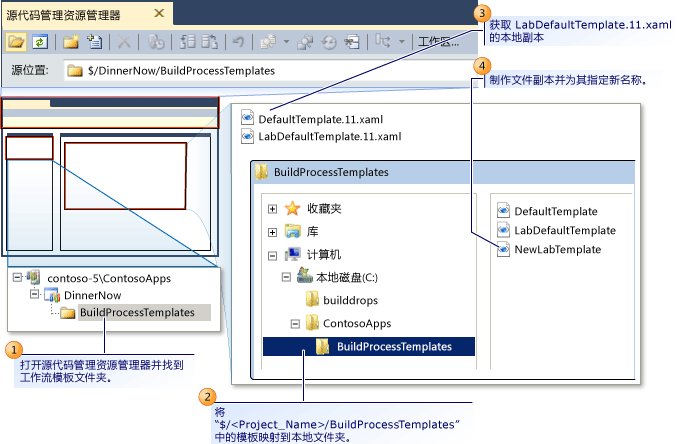The image size is (677, 444).
Task: Click the Check In toolbar icon
Action: pyautogui.click(x=210, y=42)
